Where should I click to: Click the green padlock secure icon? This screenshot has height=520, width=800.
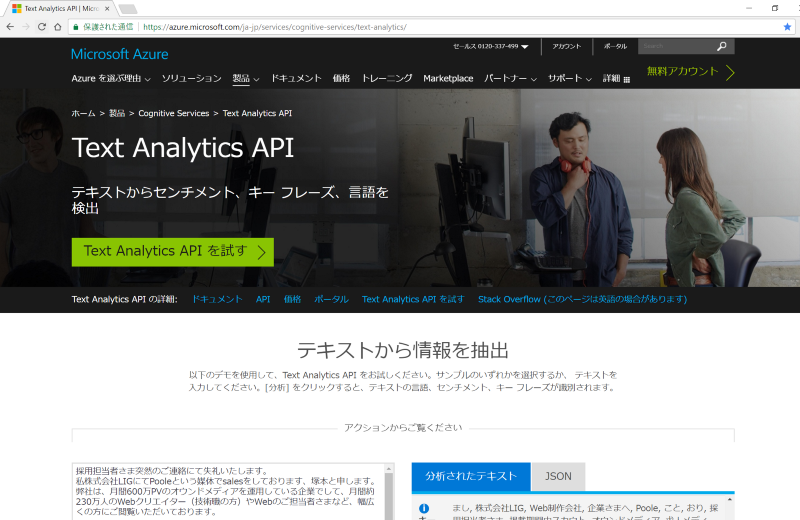point(78,27)
